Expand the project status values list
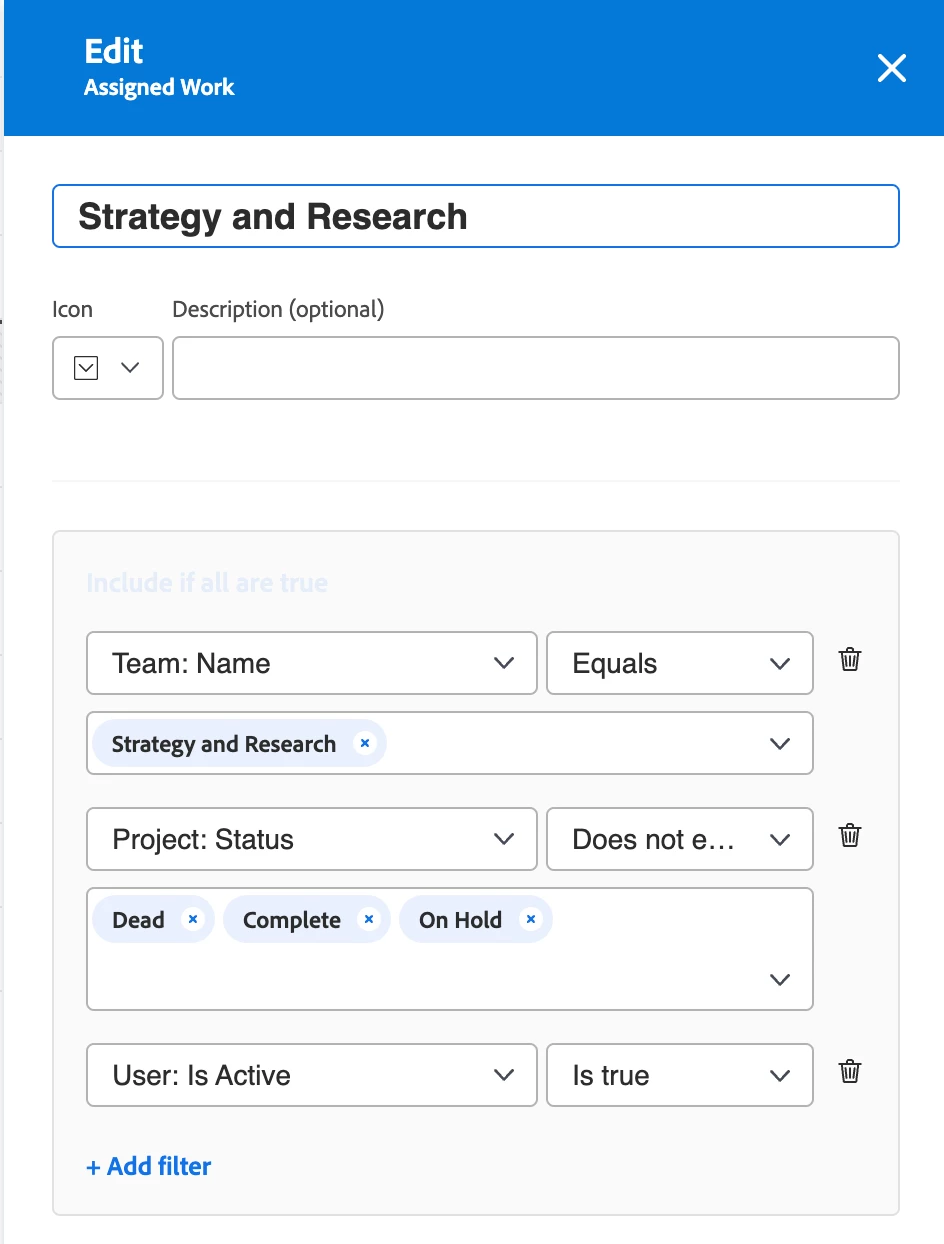The image size is (944, 1244). pyautogui.click(x=780, y=979)
